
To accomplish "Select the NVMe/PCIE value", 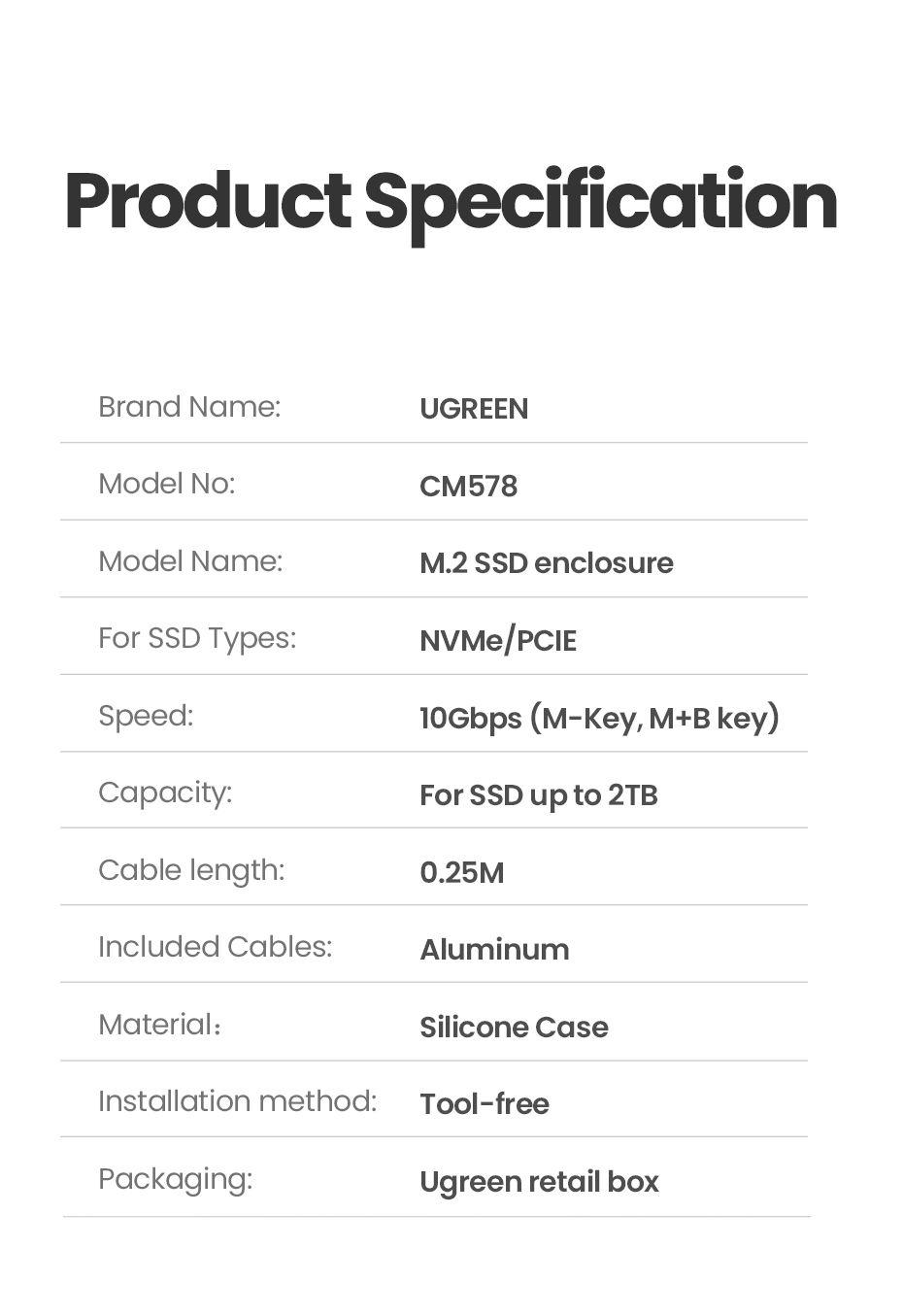I will (x=498, y=641).
